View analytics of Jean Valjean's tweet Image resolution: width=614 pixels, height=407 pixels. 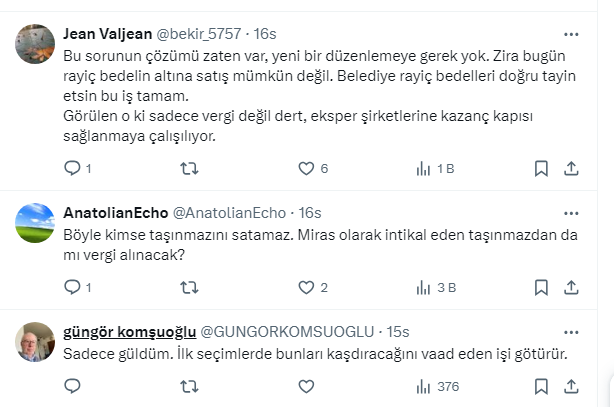(x=424, y=168)
